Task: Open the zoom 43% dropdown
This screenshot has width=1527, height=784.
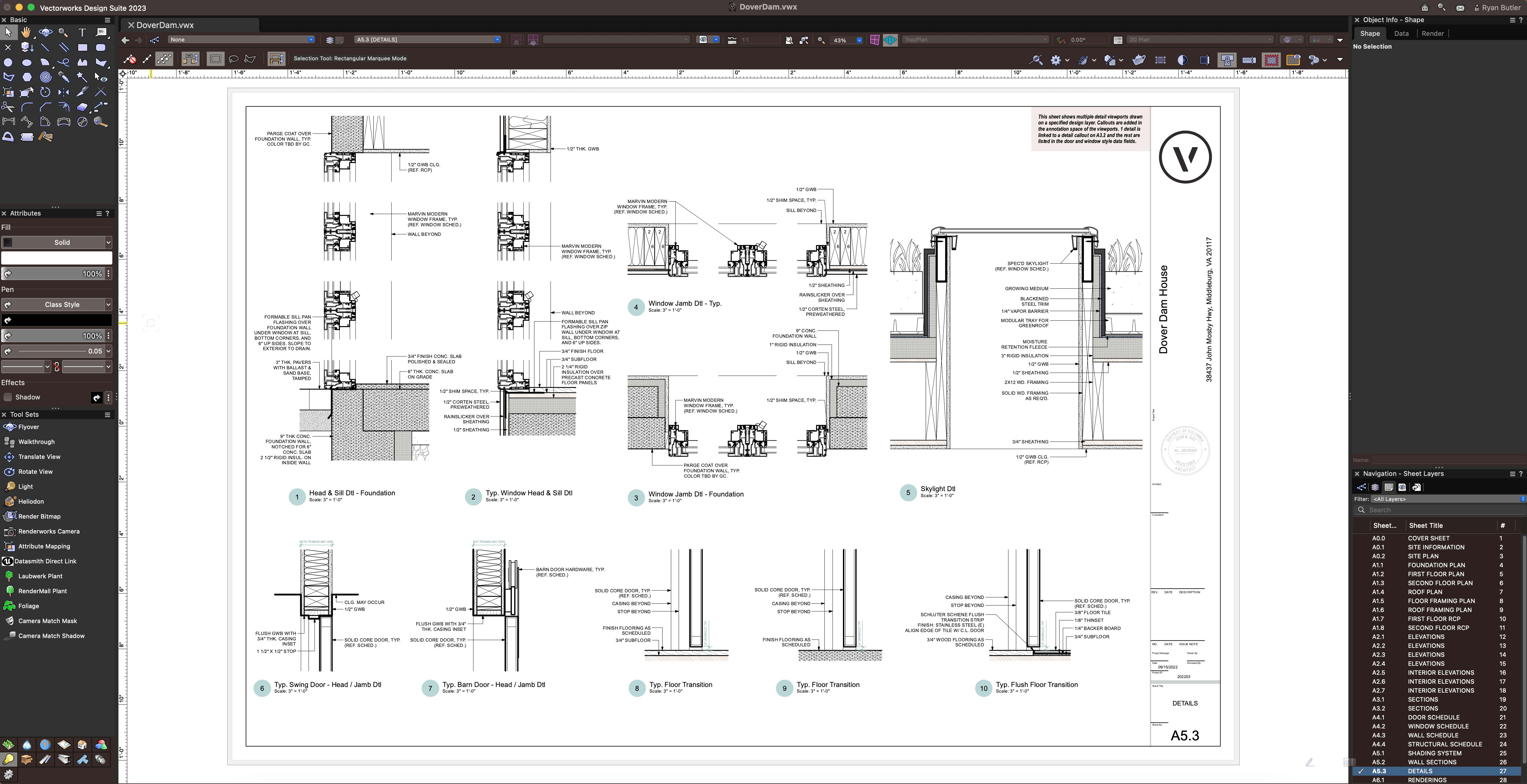Action: click(x=859, y=40)
